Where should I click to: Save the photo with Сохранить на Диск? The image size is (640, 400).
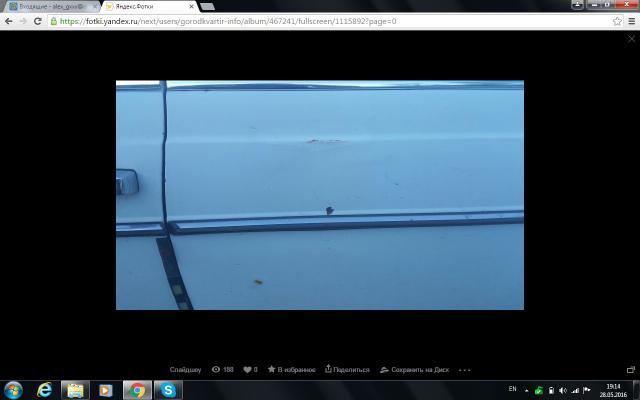(416, 369)
